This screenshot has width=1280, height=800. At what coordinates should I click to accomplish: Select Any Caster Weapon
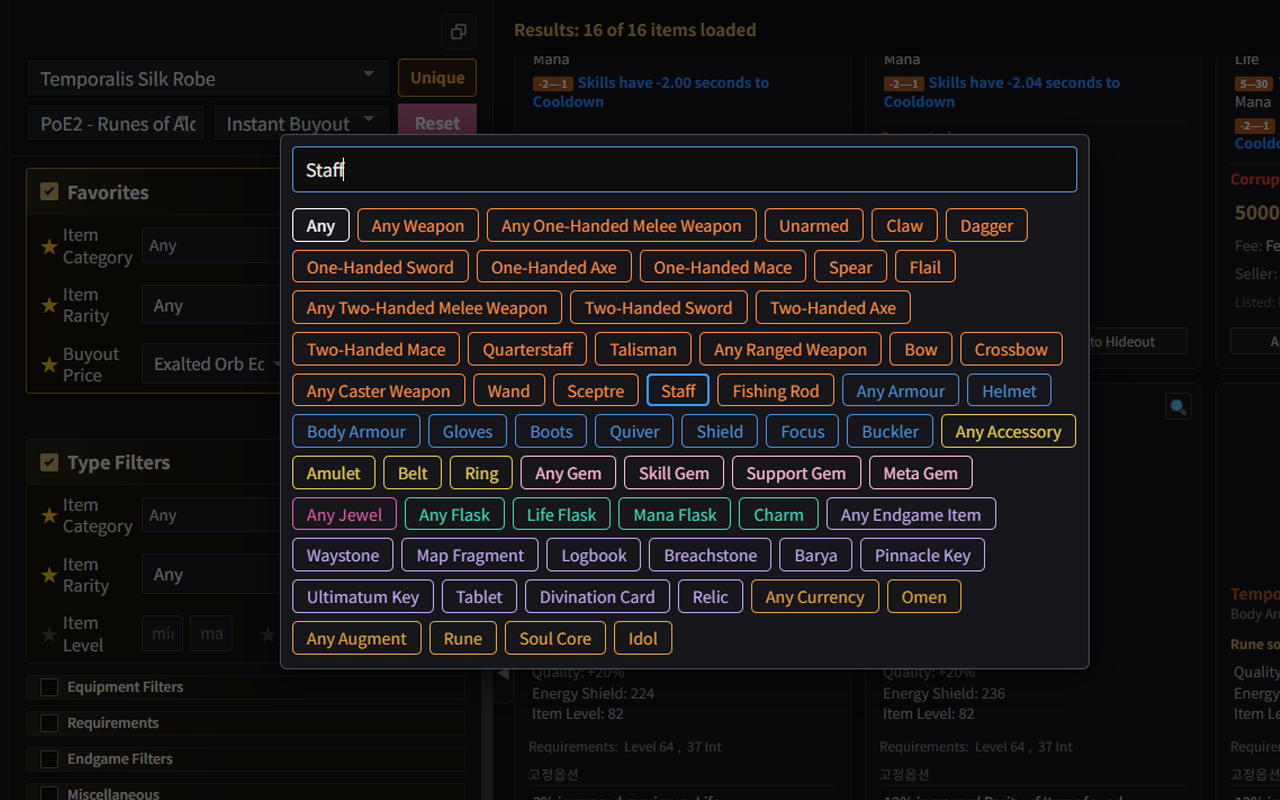[x=379, y=391]
